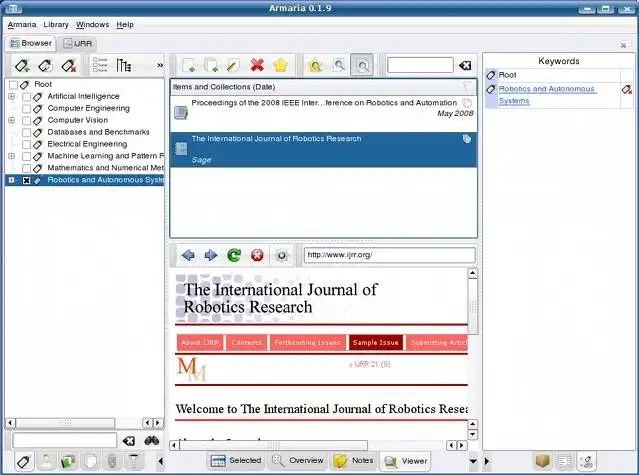Click the edit keyword tag icon

45,66
